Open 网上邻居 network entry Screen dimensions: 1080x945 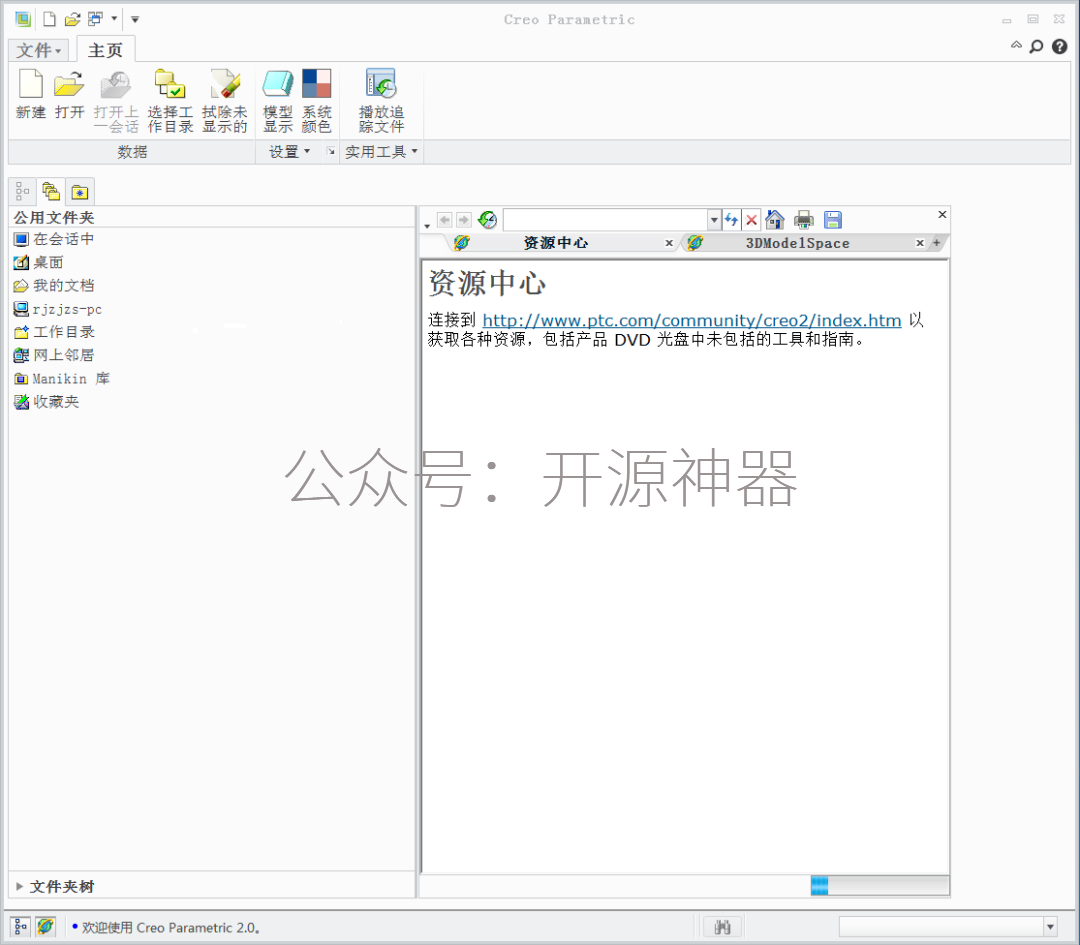(x=54, y=355)
